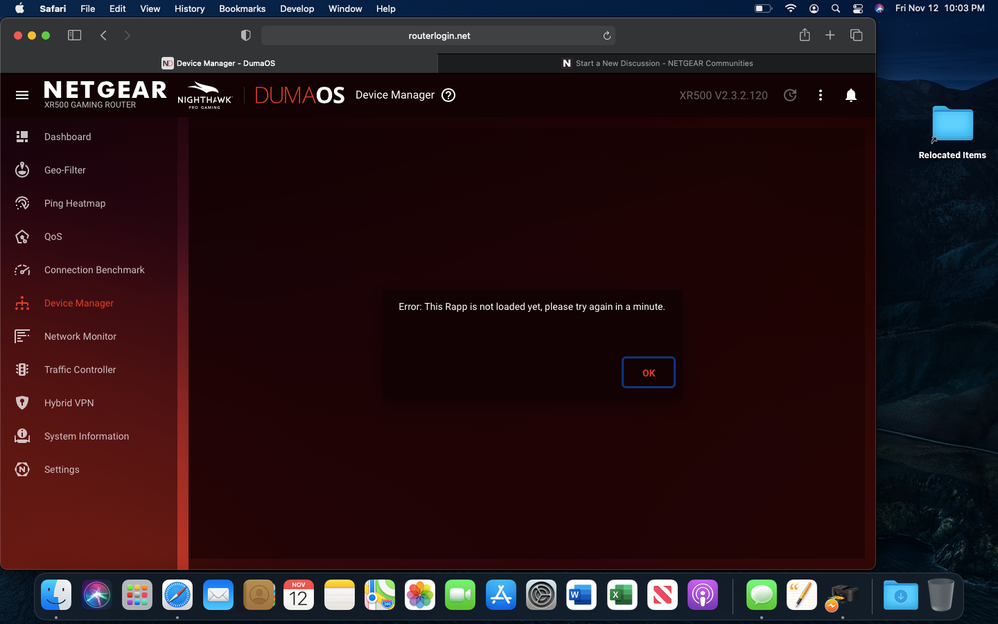The height and width of the screenshot is (624, 998).
Task: Open a new Safari tab
Action: (830, 35)
